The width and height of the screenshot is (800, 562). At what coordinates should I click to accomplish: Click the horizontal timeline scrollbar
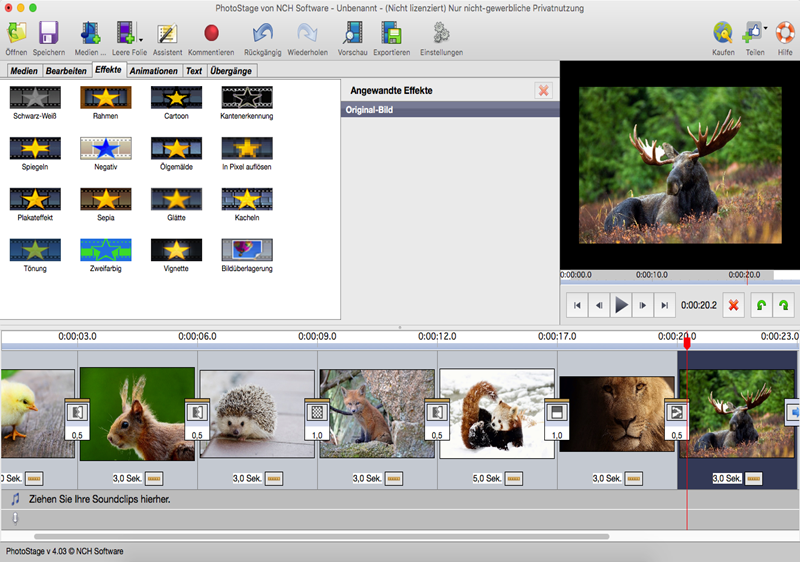(x=321, y=537)
